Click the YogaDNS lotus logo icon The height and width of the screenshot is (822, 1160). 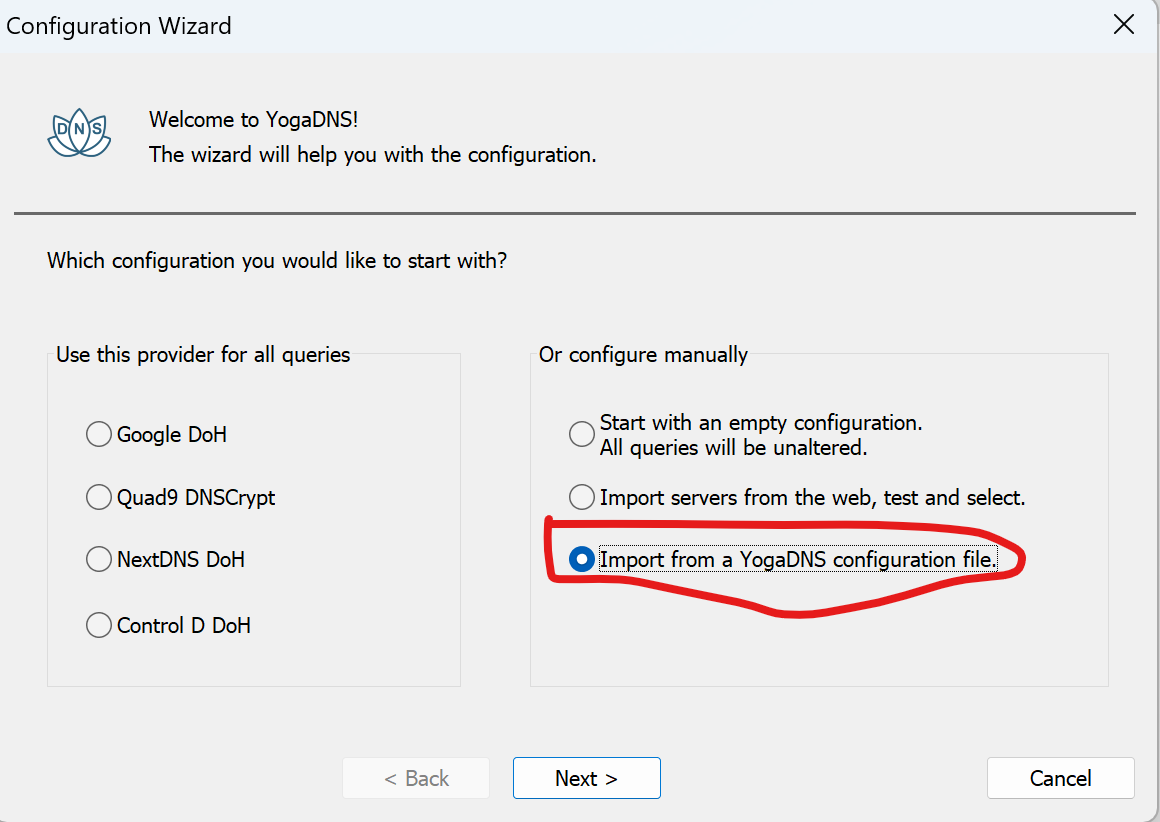coord(79,133)
